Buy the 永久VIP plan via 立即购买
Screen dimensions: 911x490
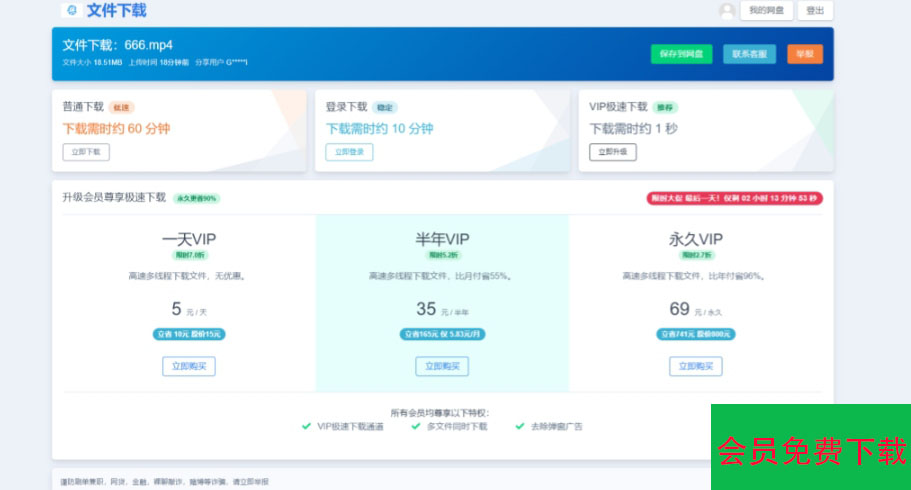(695, 366)
